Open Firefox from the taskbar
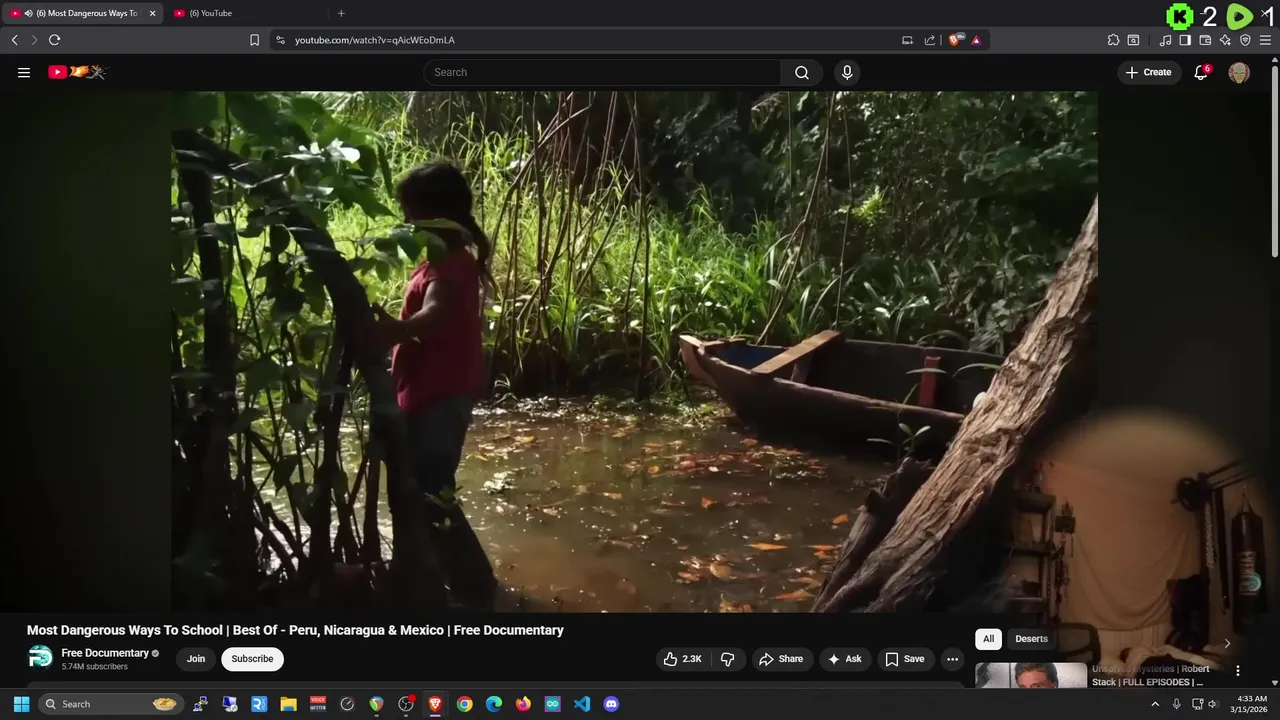The image size is (1280, 720). point(523,704)
